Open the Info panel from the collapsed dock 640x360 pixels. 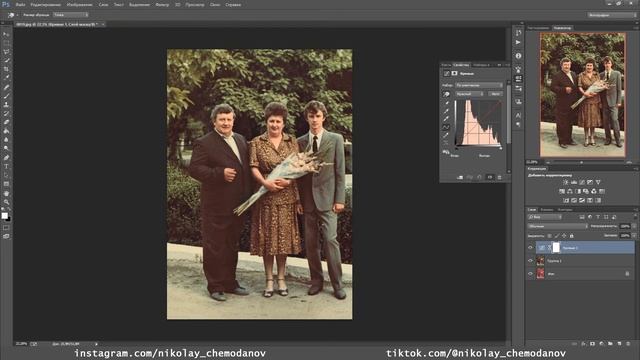point(518,56)
